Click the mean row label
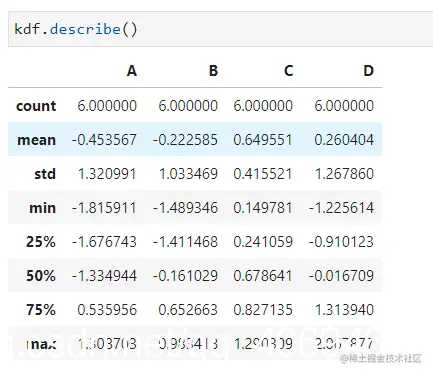The width and height of the screenshot is (433, 375). click(x=36, y=140)
